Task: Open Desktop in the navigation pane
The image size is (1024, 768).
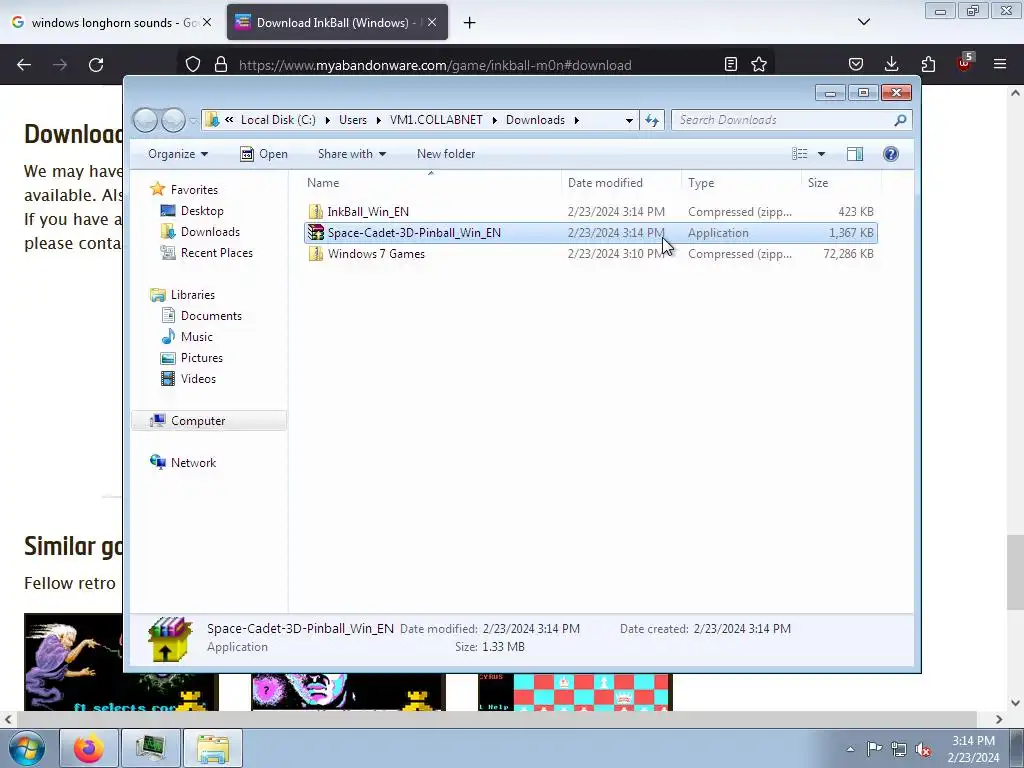Action: coord(202,211)
